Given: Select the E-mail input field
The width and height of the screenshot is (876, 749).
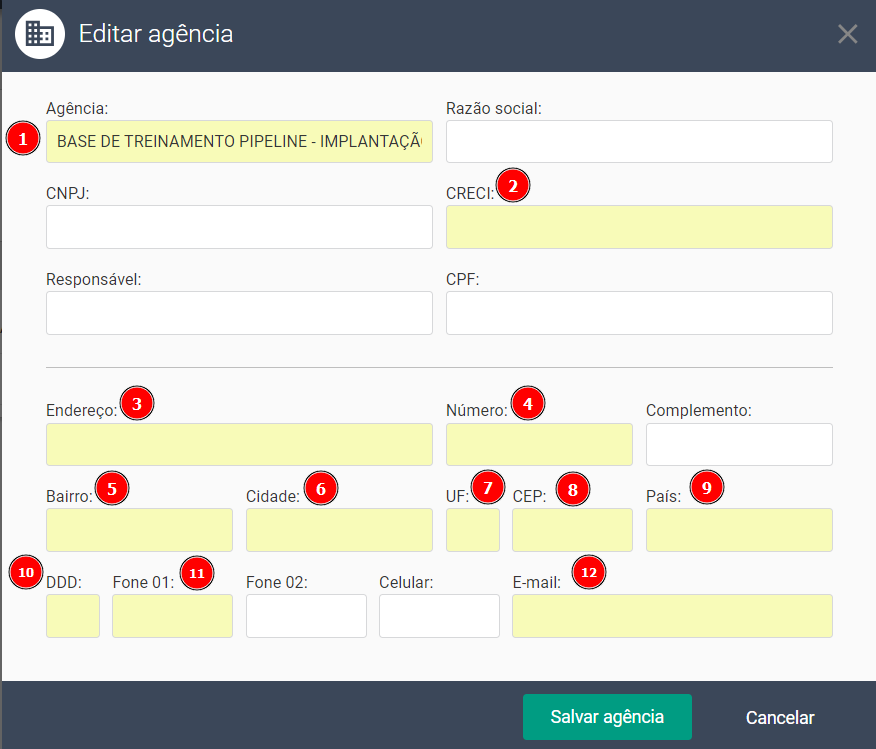Looking at the screenshot, I should pyautogui.click(x=672, y=616).
